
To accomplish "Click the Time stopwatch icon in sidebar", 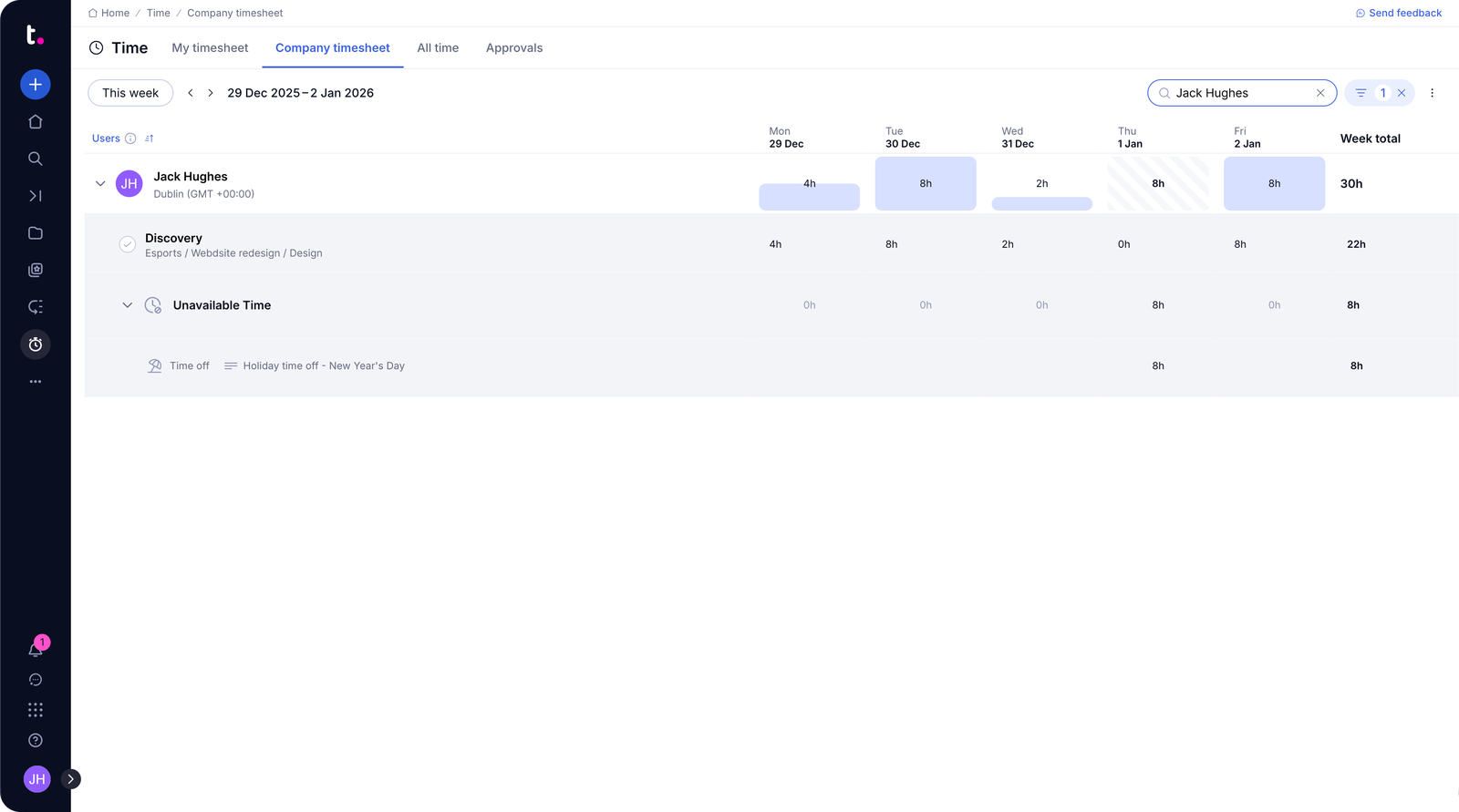I will [x=36, y=344].
